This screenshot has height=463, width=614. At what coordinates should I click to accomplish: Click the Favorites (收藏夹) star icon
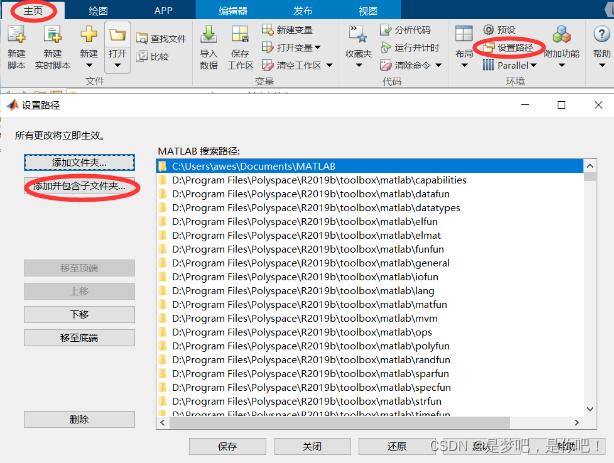[x=358, y=34]
